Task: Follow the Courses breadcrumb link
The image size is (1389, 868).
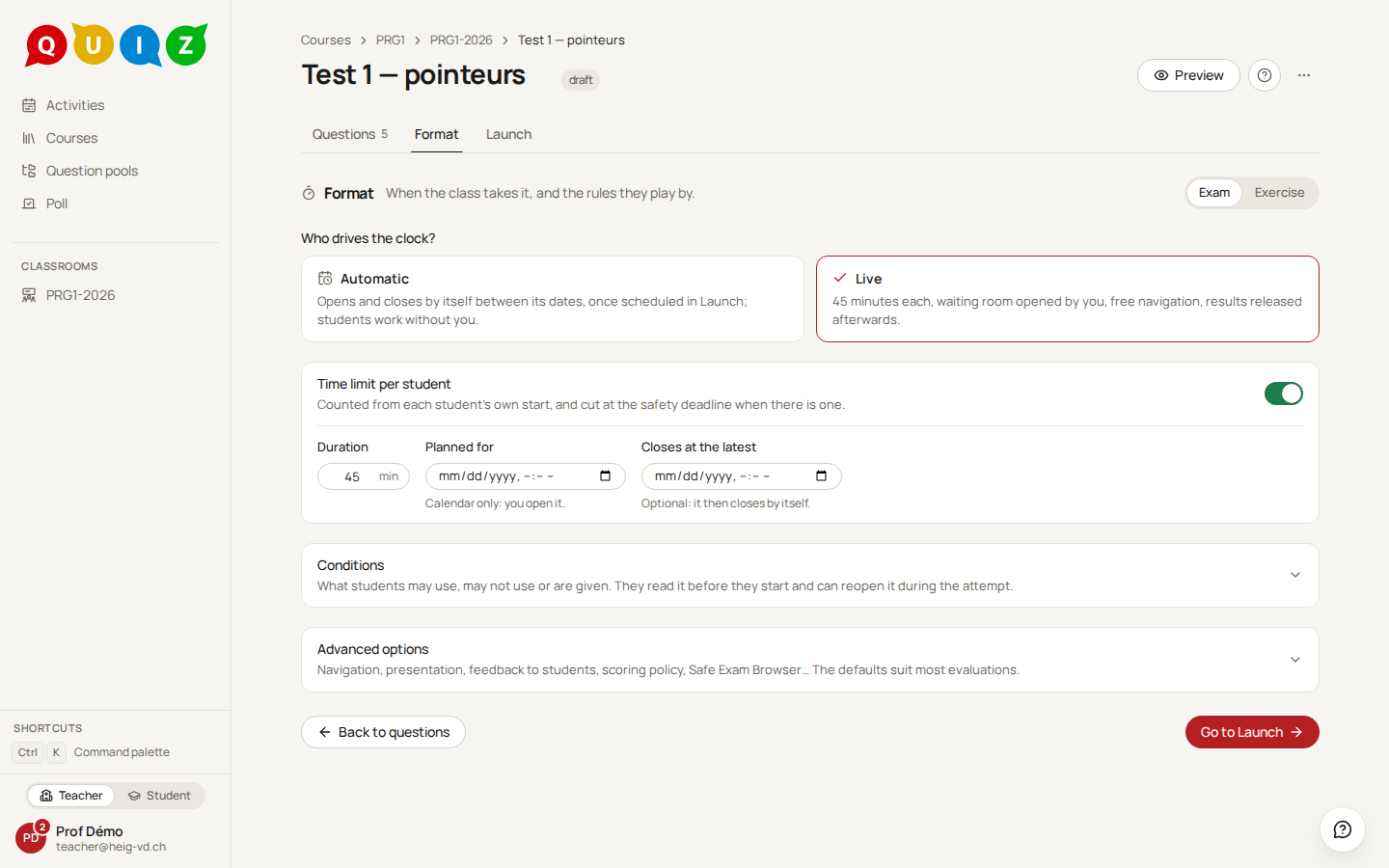Action: (325, 41)
